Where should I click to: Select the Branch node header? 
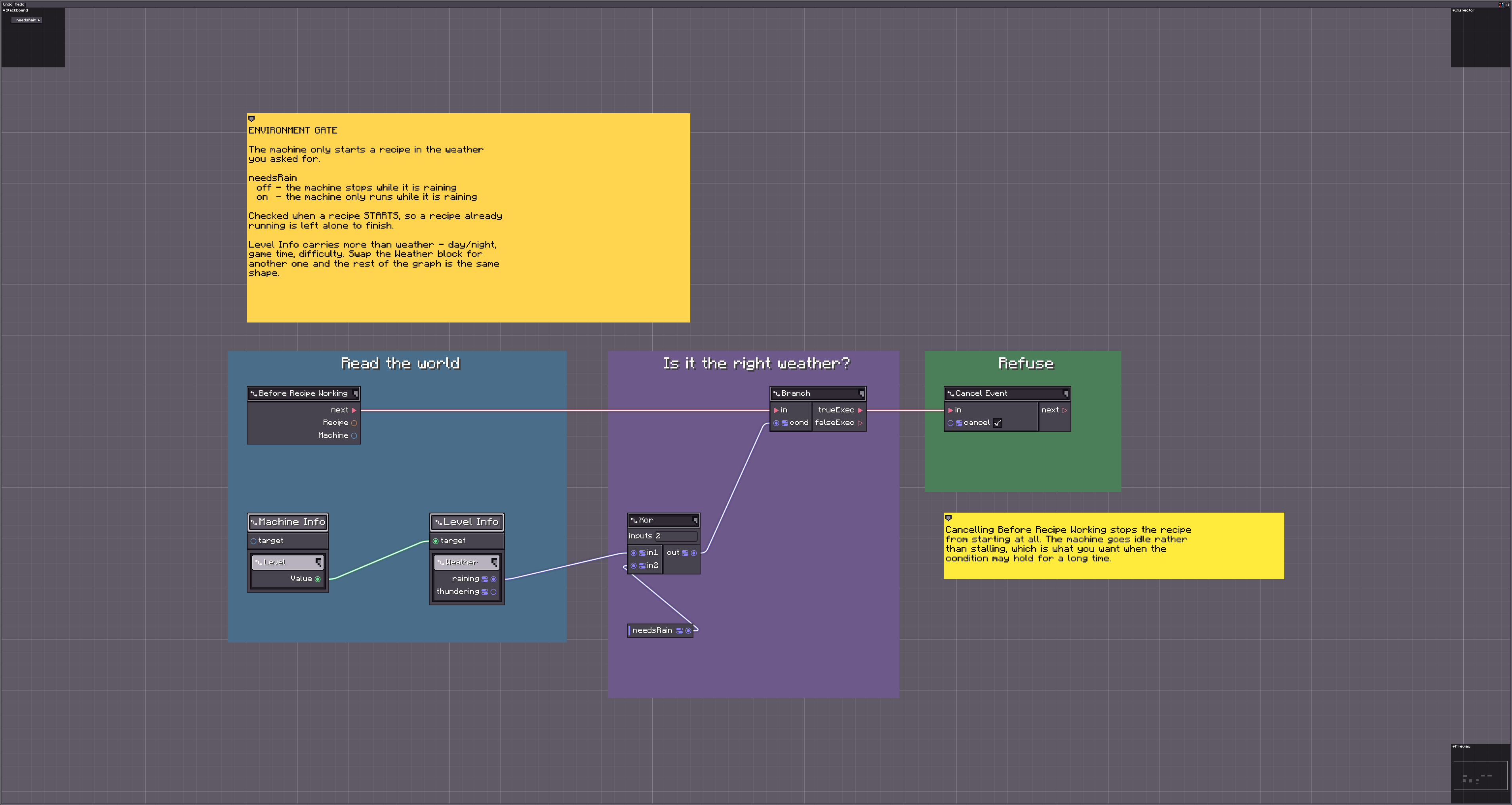(818, 393)
